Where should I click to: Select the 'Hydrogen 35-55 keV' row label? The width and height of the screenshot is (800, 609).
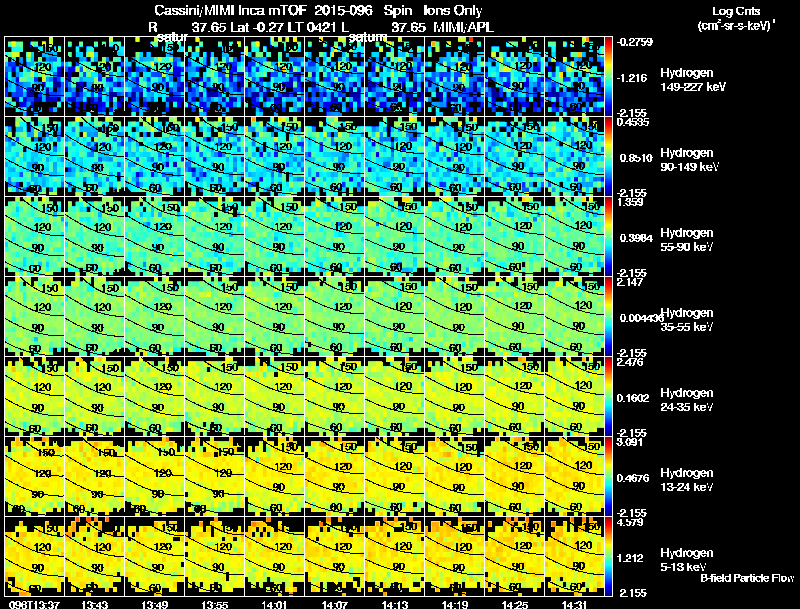click(x=687, y=320)
